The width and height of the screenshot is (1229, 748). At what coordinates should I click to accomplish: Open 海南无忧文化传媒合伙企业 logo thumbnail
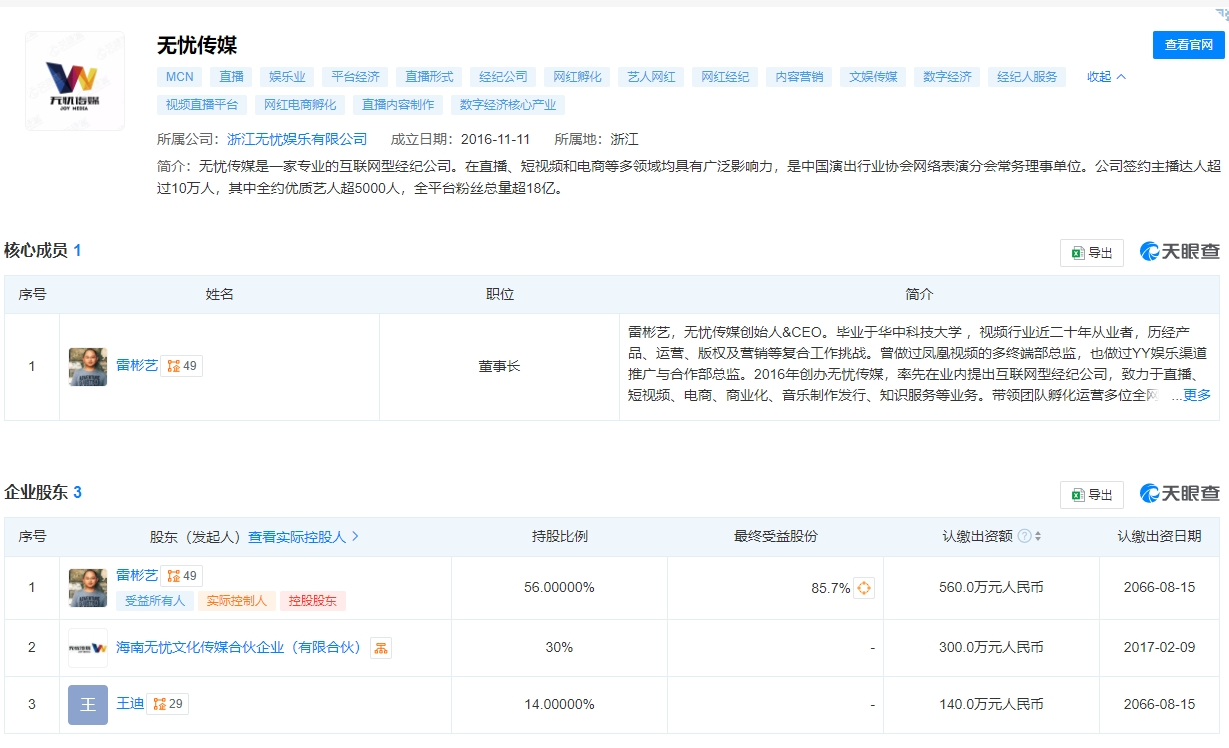point(88,648)
